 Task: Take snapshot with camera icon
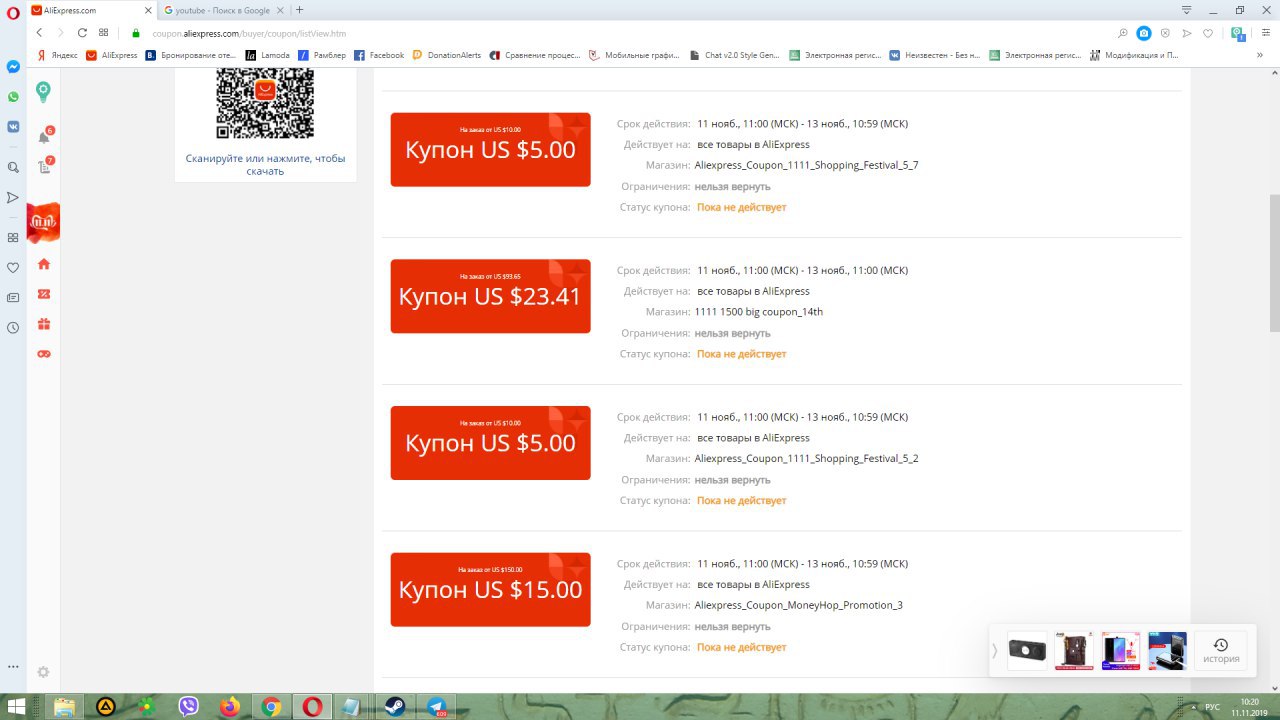[1144, 33]
